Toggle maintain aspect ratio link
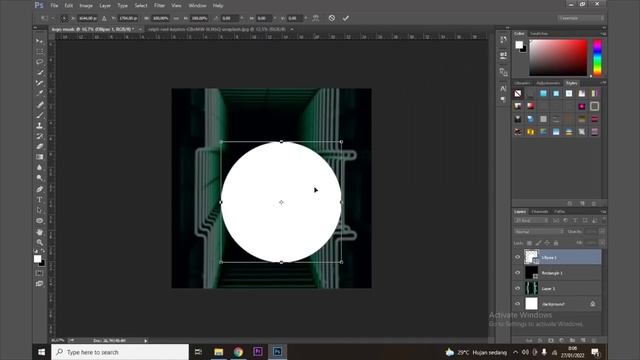The height and width of the screenshot is (360, 640). [176, 18]
